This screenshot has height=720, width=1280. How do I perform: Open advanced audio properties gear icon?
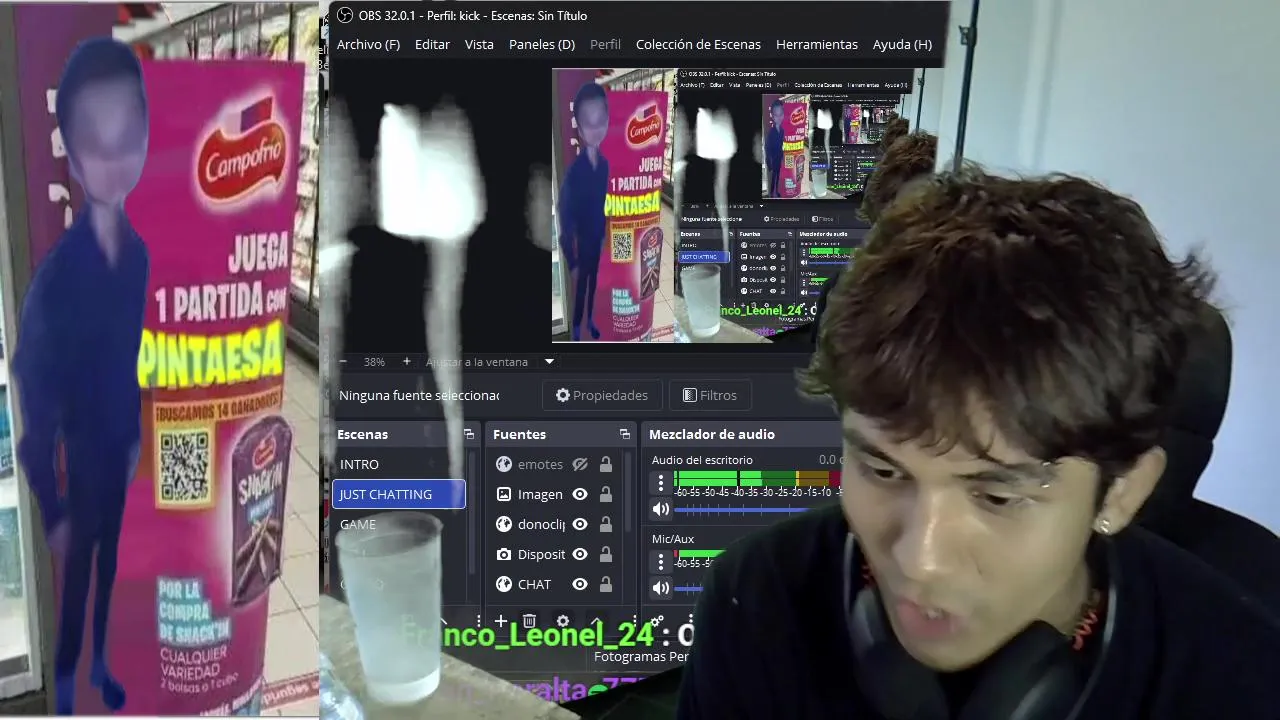click(x=657, y=621)
